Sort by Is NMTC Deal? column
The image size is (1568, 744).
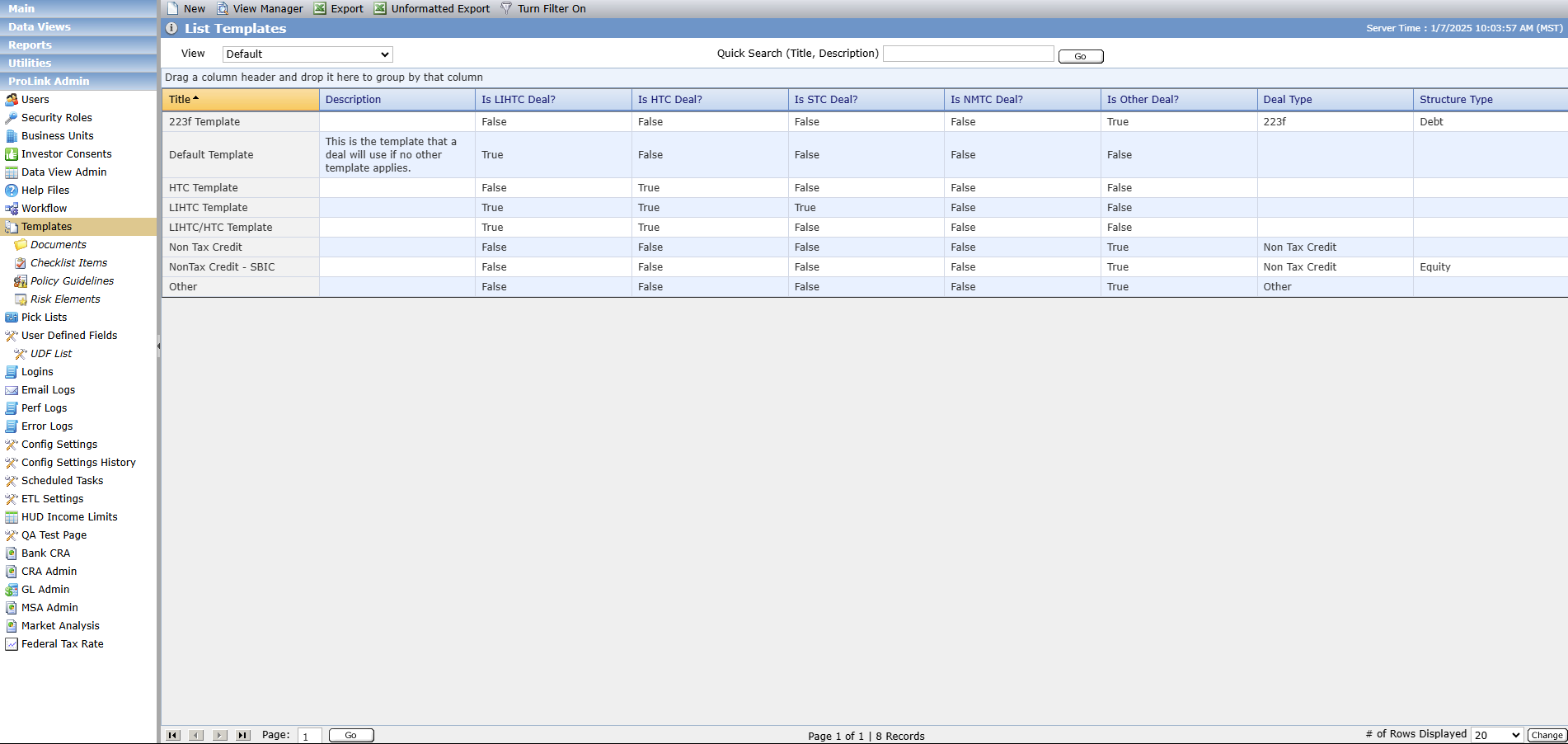click(1022, 100)
